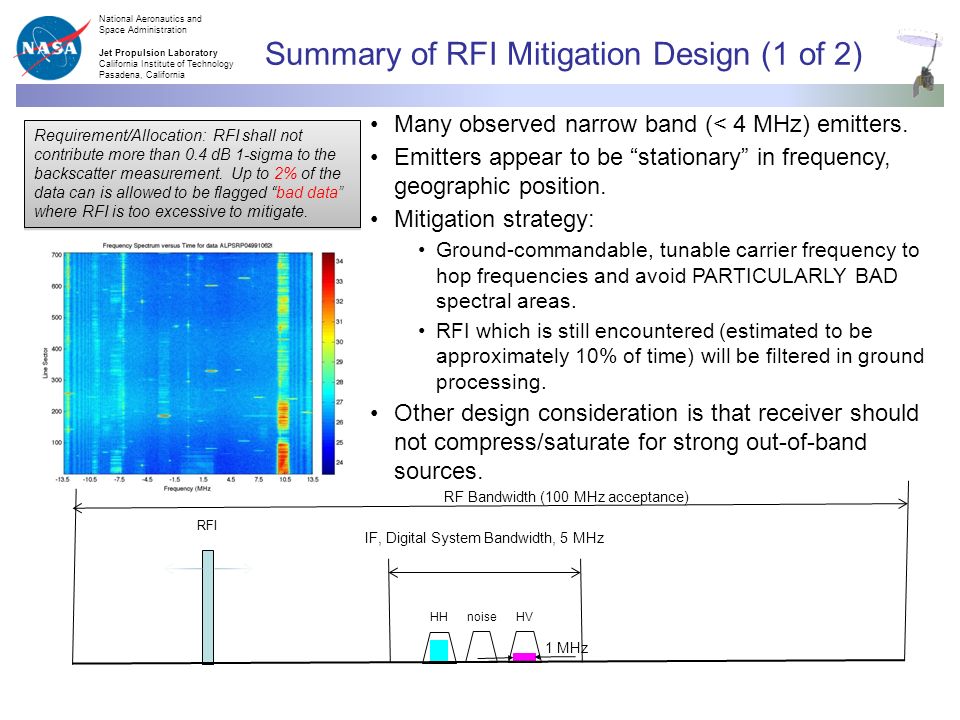Click the cyan HH channel block
The height and width of the screenshot is (720, 960).
pyautogui.click(x=439, y=650)
